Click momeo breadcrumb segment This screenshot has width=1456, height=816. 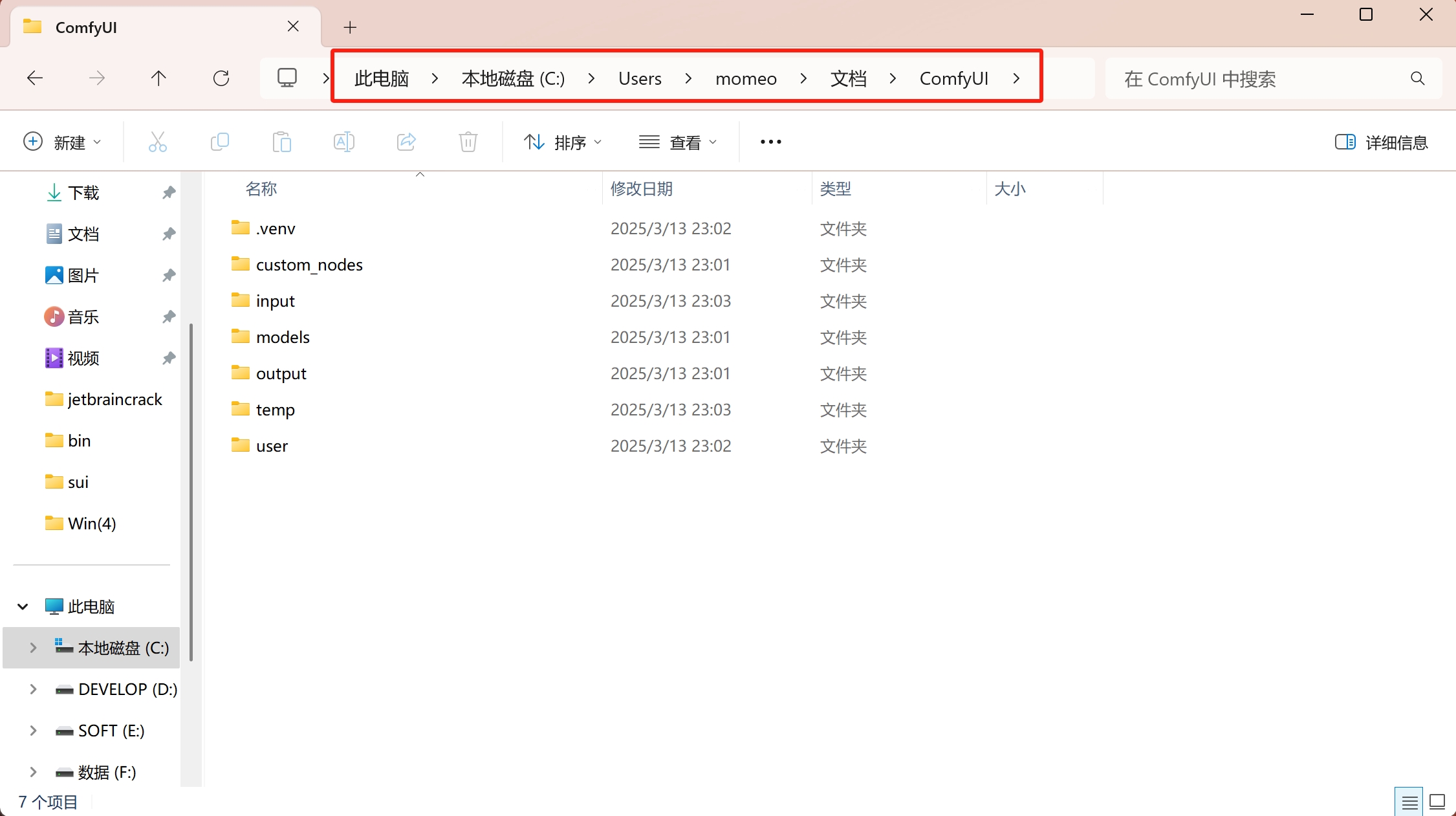point(746,78)
